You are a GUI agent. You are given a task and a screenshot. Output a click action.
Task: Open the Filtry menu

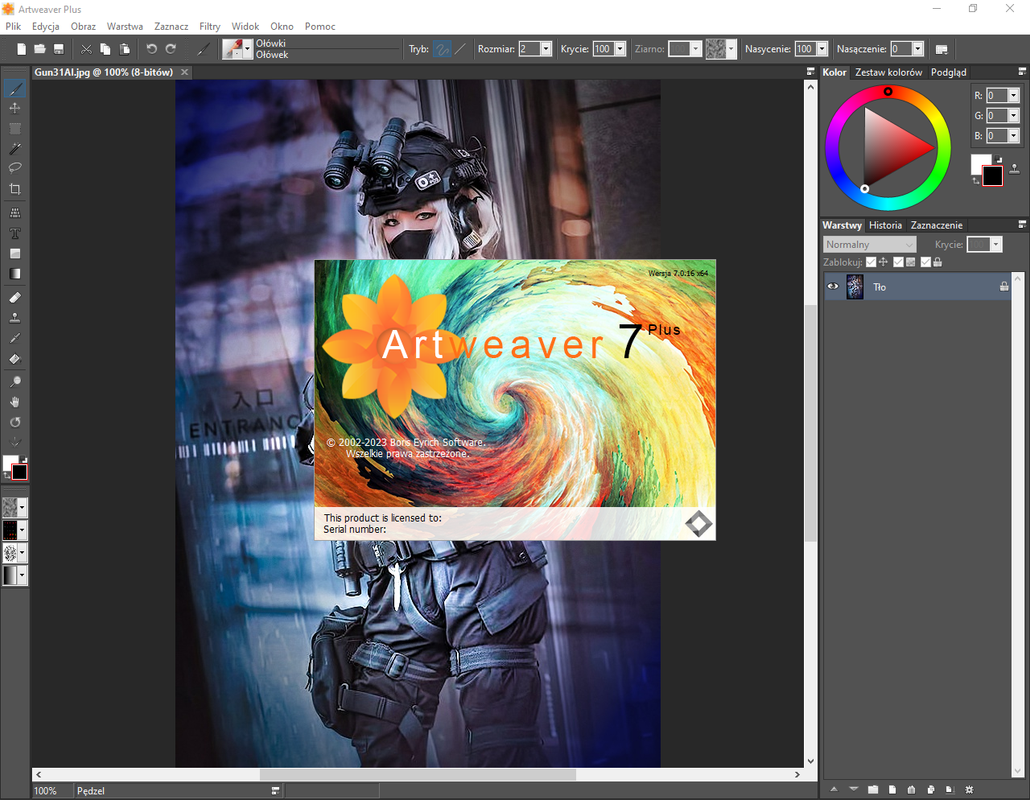[x=210, y=26]
